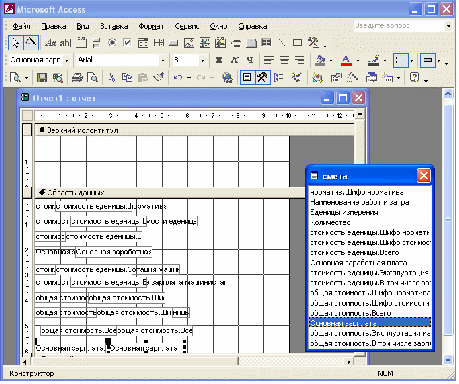
Task: Select the Page Break tool
Action: click(236, 43)
